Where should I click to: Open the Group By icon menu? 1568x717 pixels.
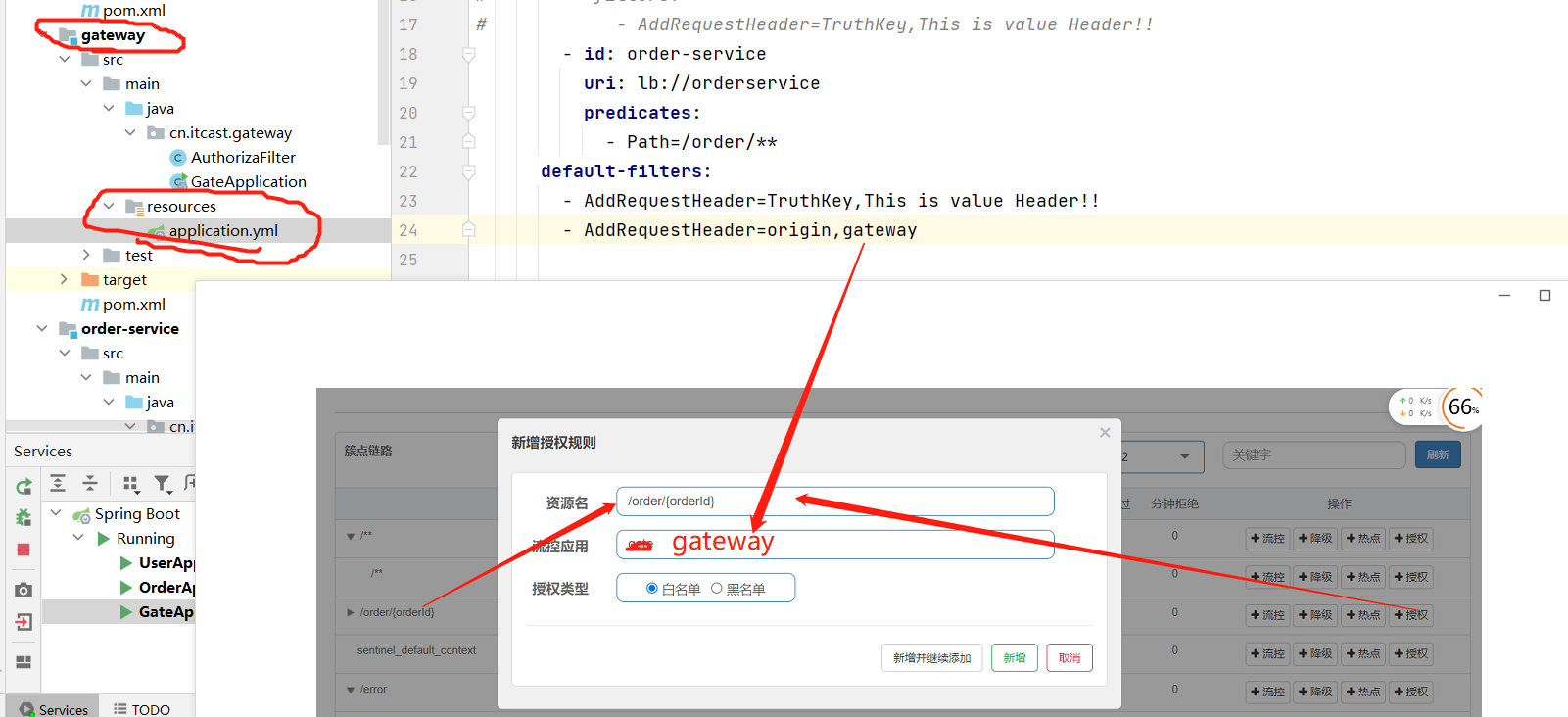pyautogui.click(x=131, y=483)
